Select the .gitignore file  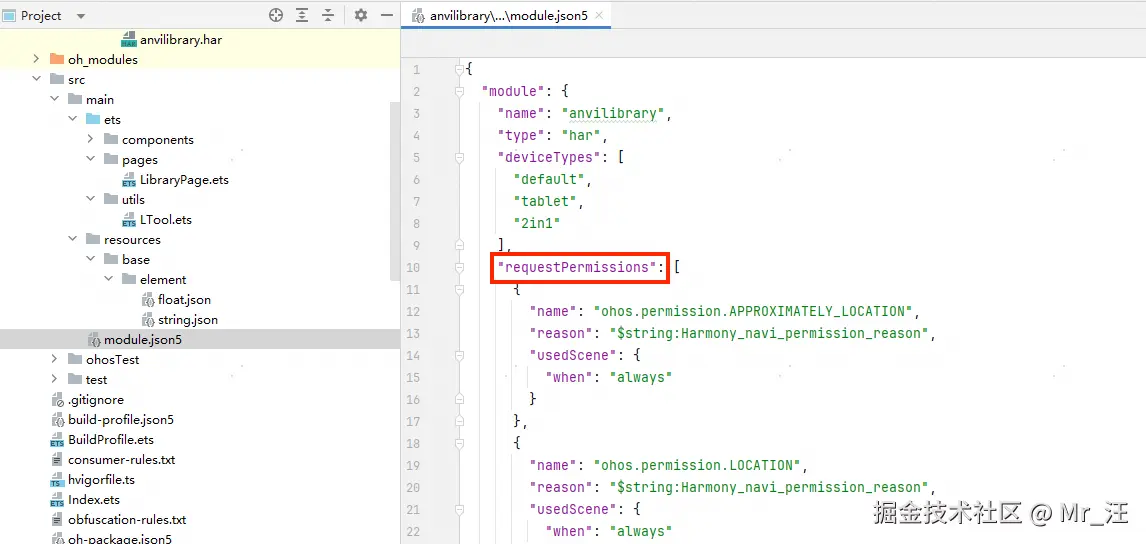tap(96, 399)
